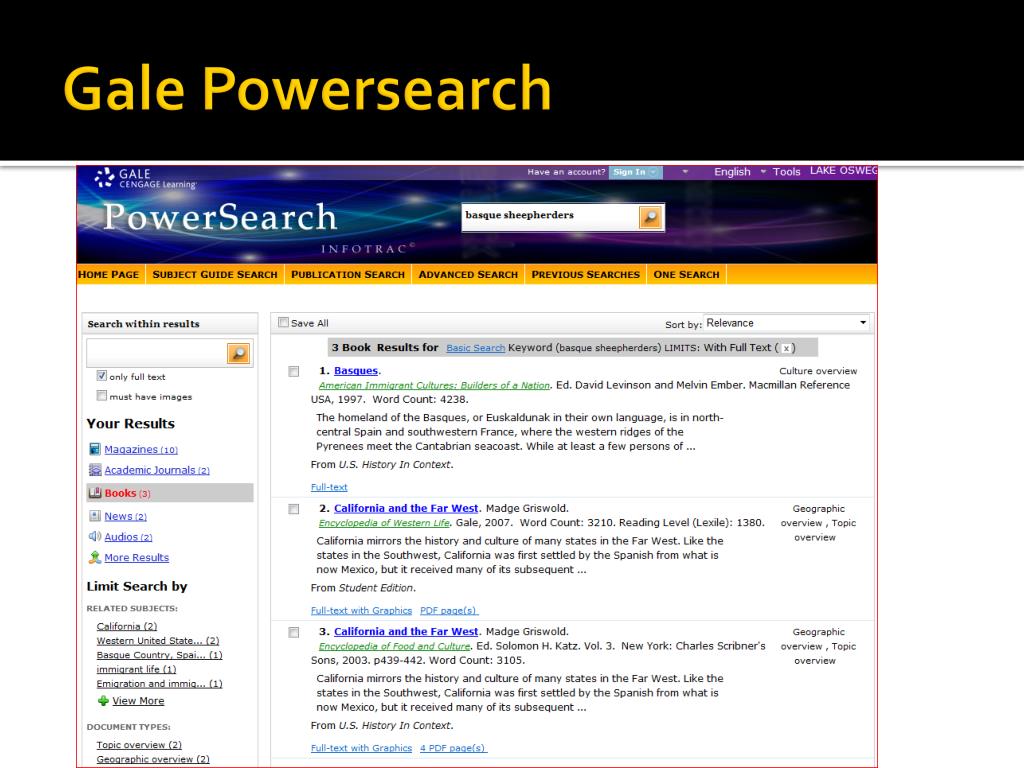Open the One Search tab
The image size is (1024, 768).
click(686, 274)
